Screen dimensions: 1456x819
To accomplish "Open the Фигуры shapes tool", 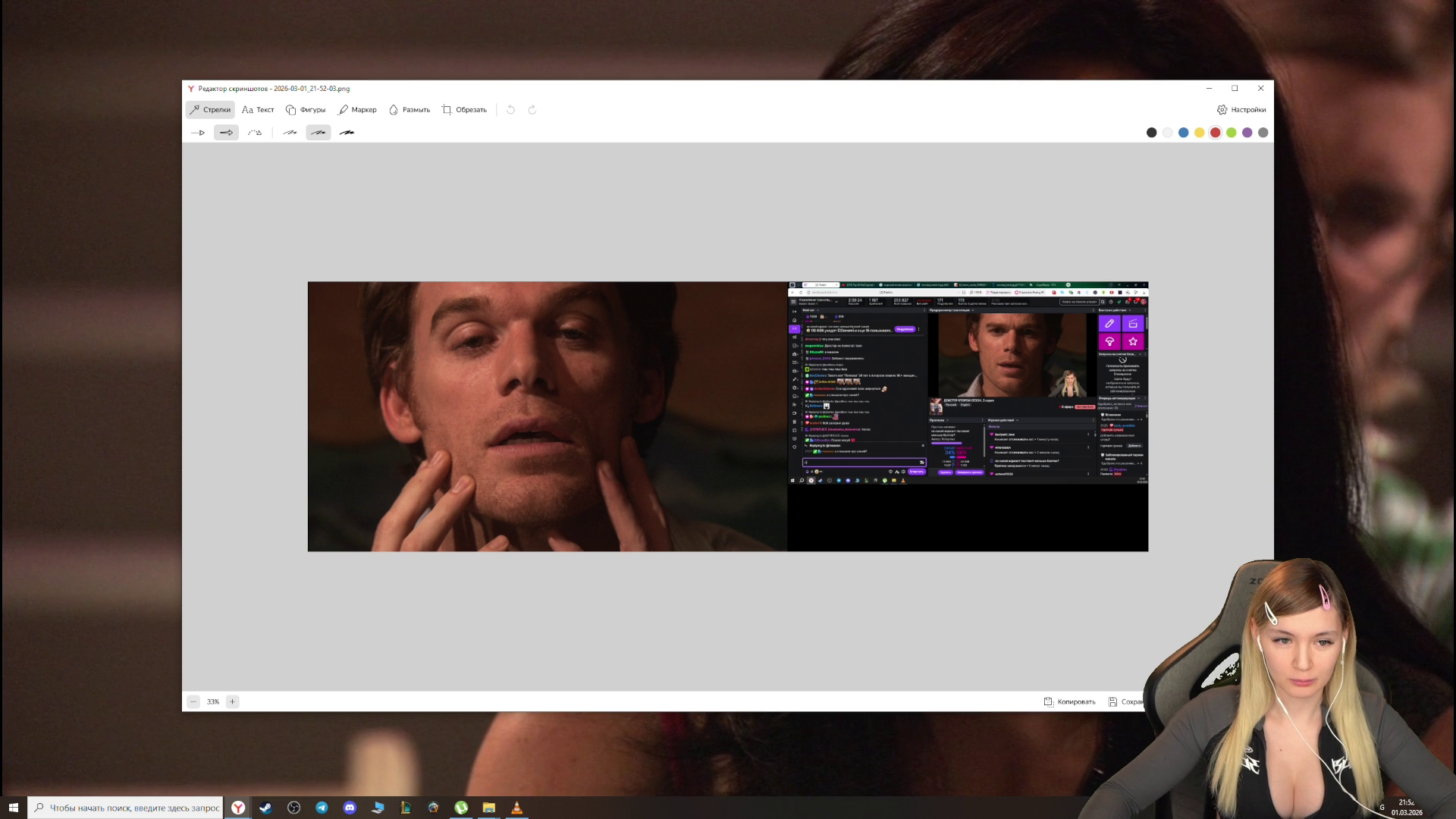I will (306, 110).
